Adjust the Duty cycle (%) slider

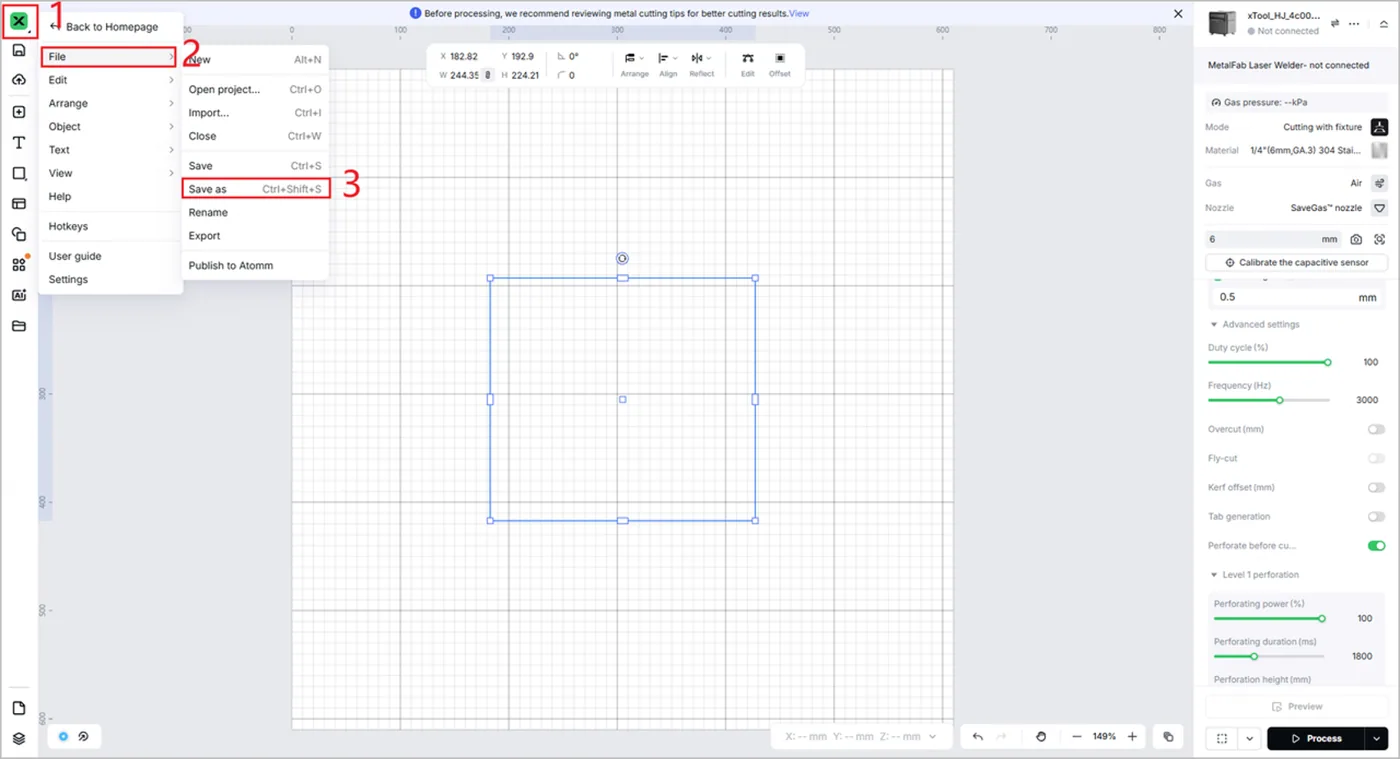coord(1268,362)
